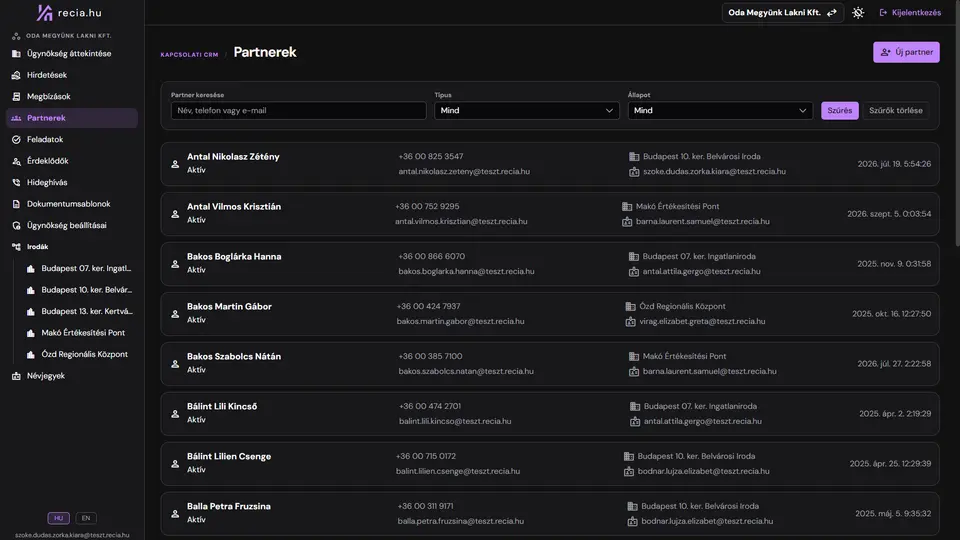
Task: Switch company via Oda Megyünk Lakni Kft. selector
Action: [782, 13]
